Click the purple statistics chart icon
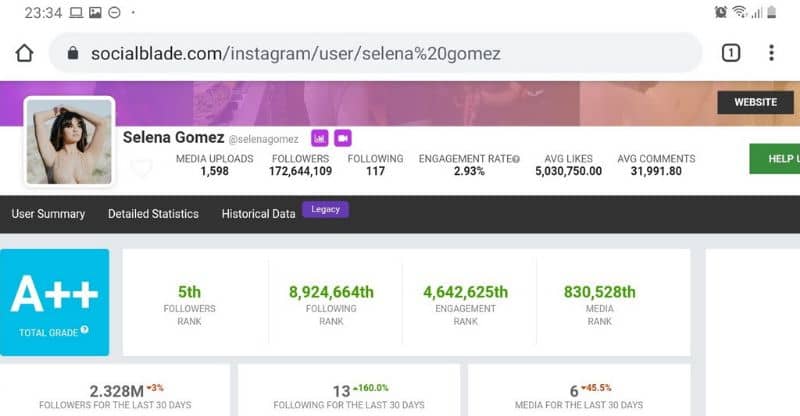This screenshot has width=800, height=416. [x=320, y=138]
